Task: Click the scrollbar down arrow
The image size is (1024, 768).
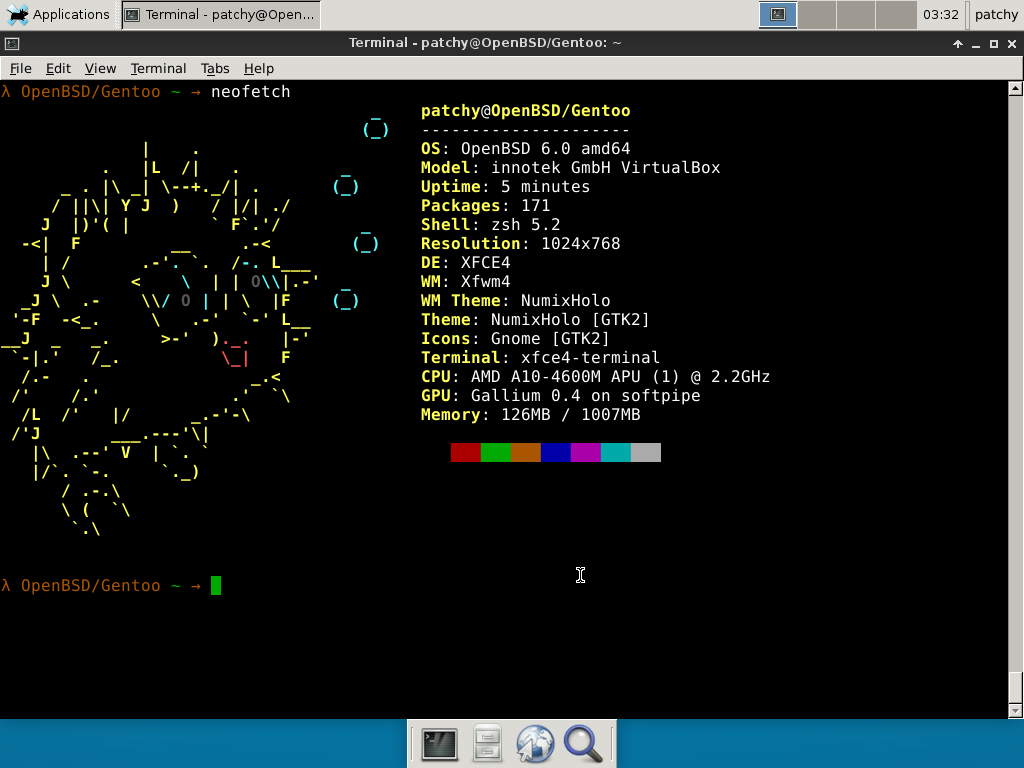Action: tap(1015, 711)
